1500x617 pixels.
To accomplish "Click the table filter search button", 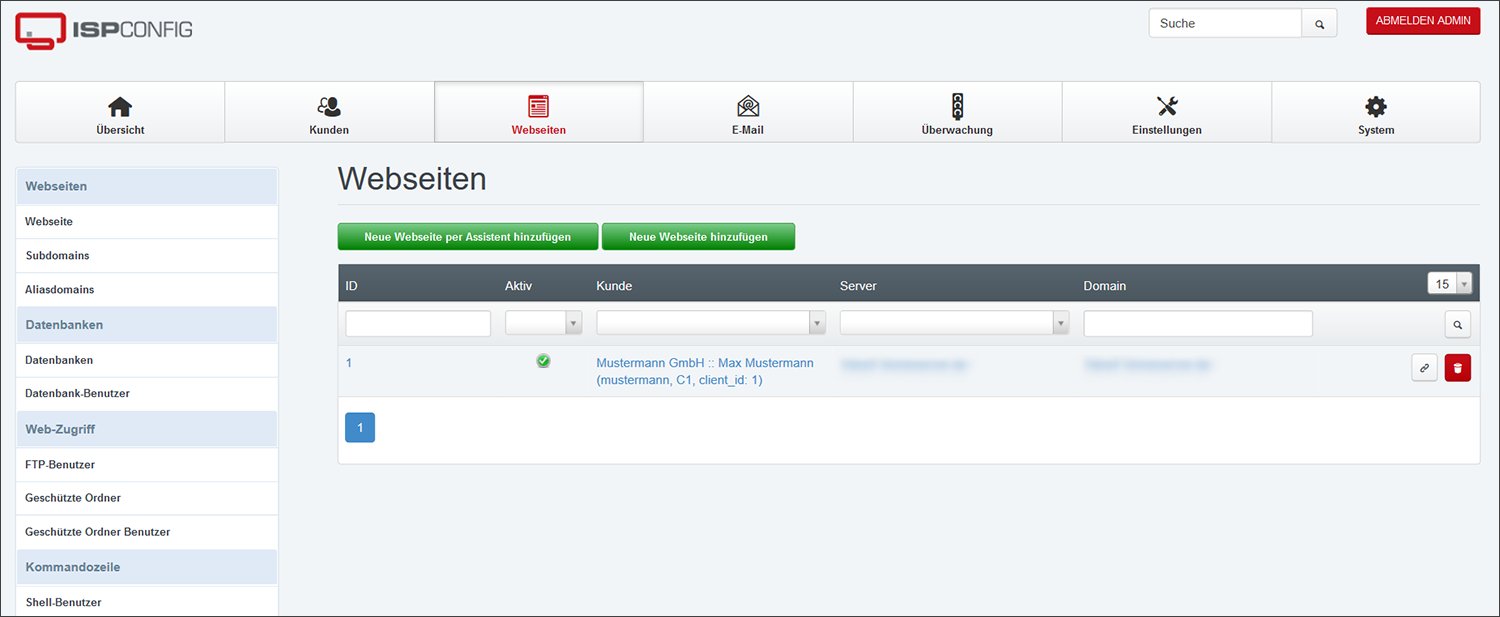I will point(1458,324).
